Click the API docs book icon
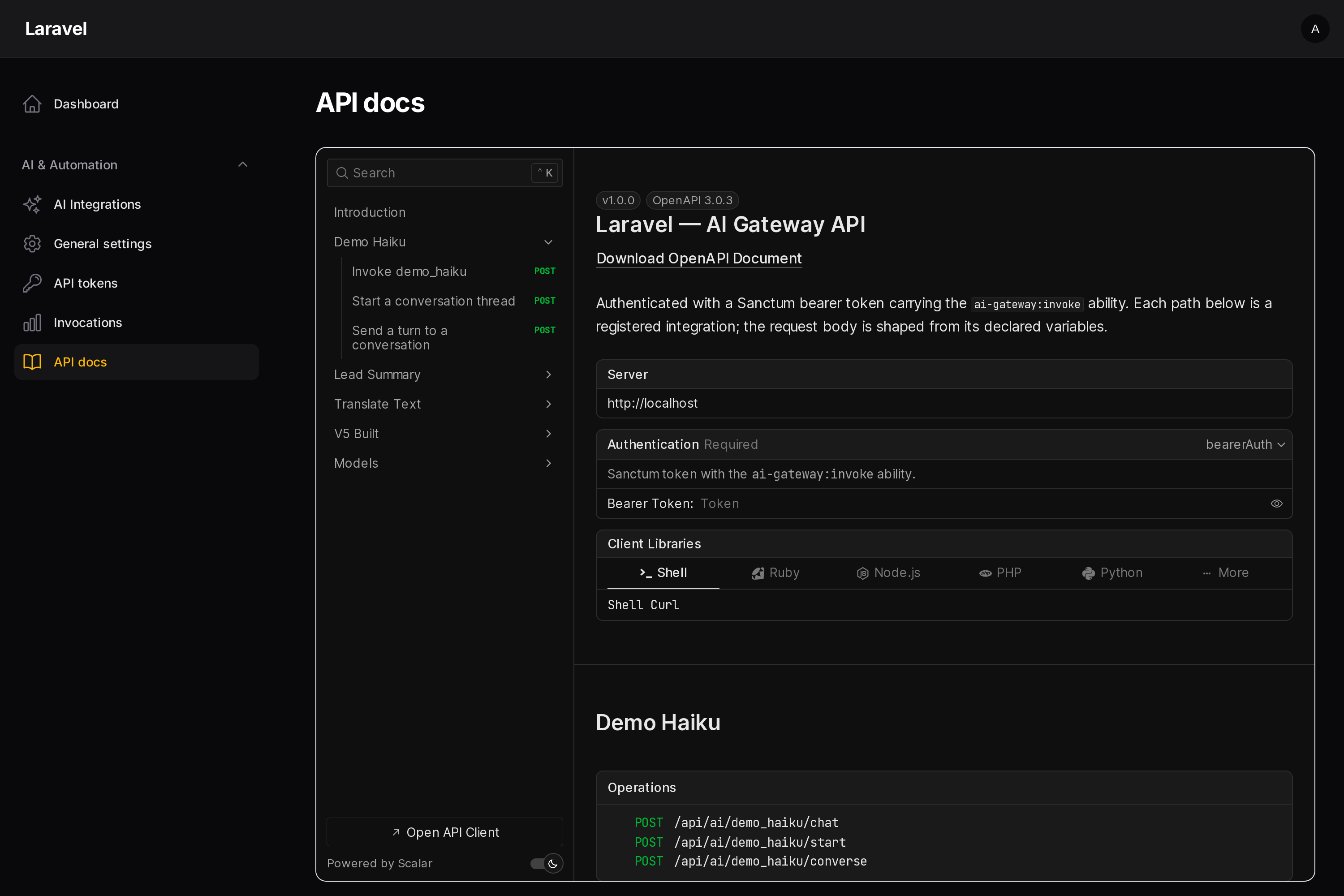The height and width of the screenshot is (896, 1344). point(32,362)
